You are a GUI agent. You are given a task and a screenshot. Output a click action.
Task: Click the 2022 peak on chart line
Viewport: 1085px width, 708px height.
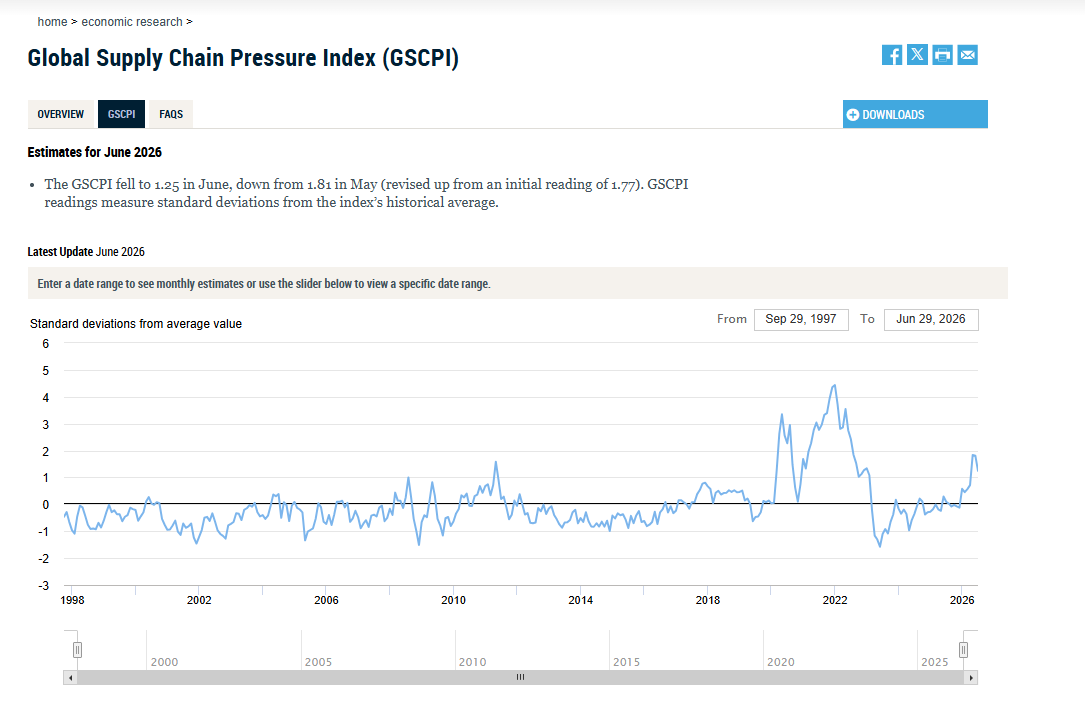835,385
